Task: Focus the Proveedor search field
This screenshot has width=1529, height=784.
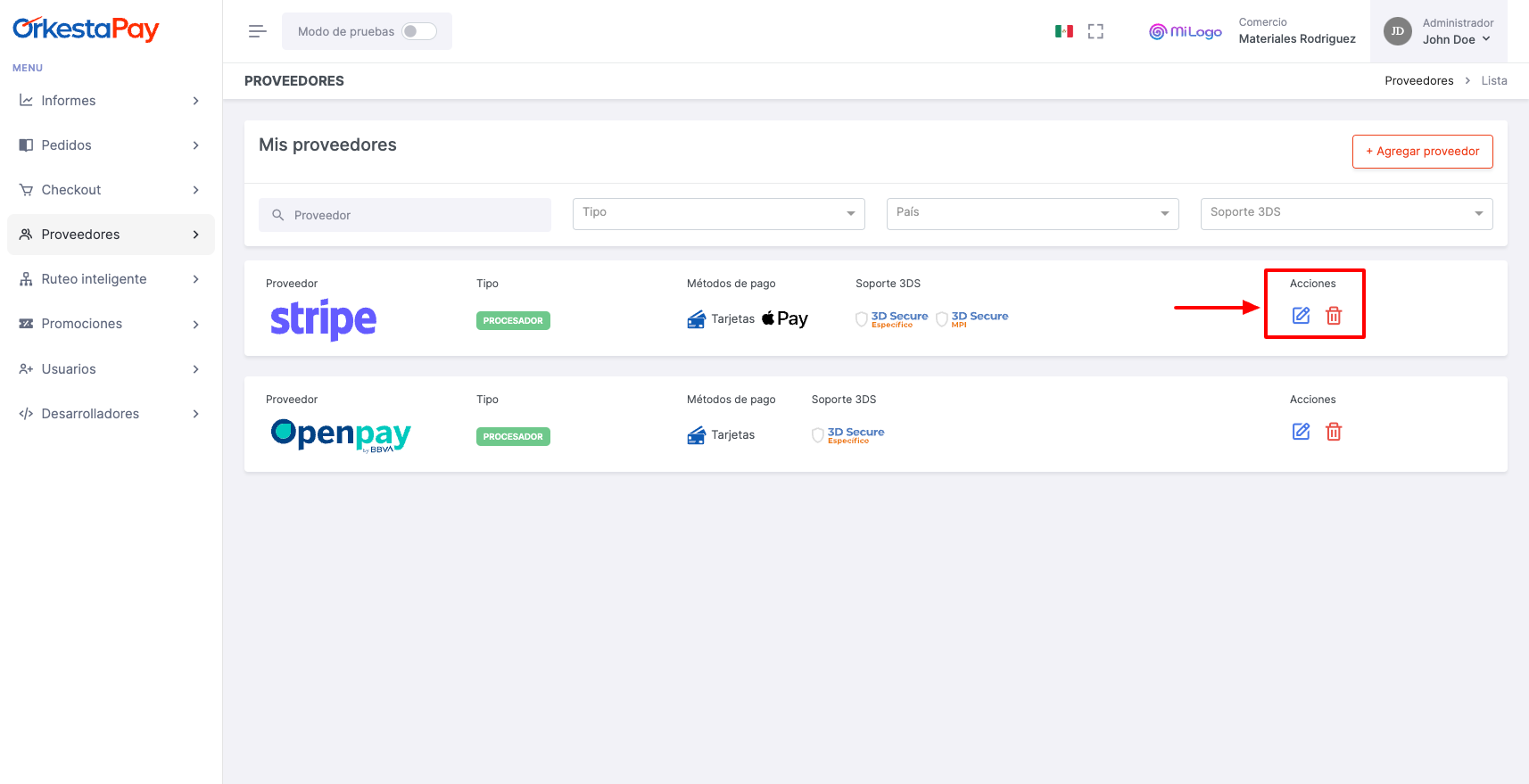Action: [x=405, y=215]
